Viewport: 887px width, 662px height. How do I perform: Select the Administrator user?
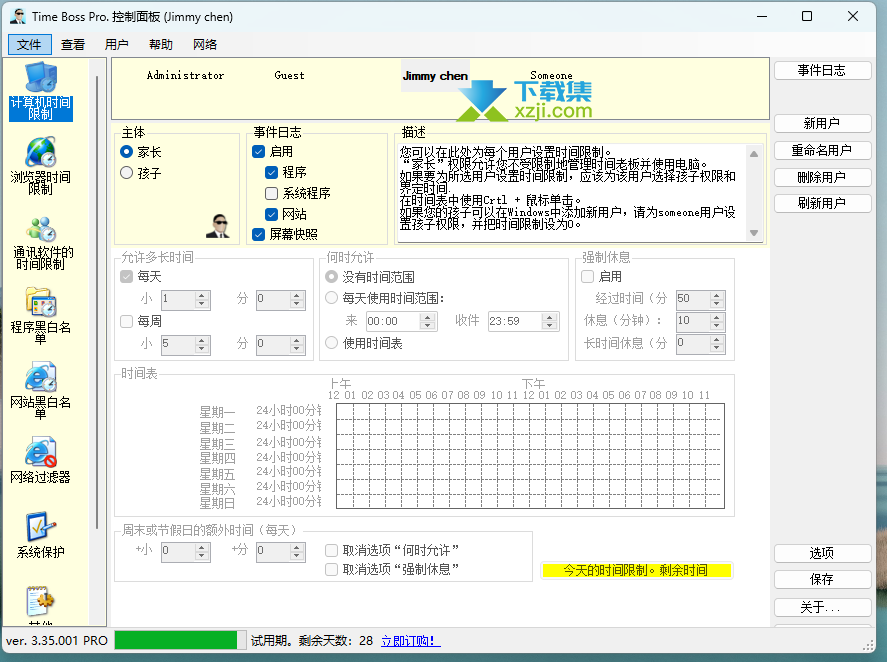pyautogui.click(x=186, y=75)
